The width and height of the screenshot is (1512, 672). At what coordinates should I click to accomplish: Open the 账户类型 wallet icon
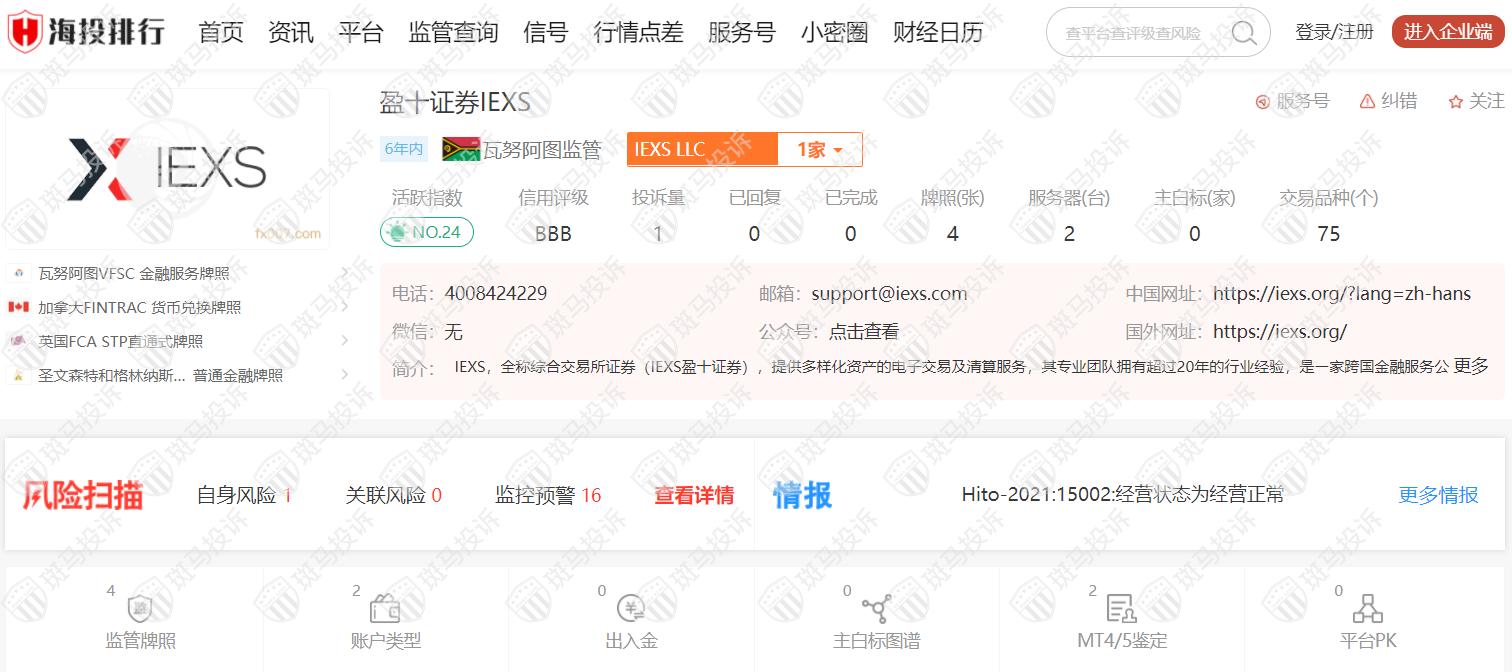coord(385,609)
